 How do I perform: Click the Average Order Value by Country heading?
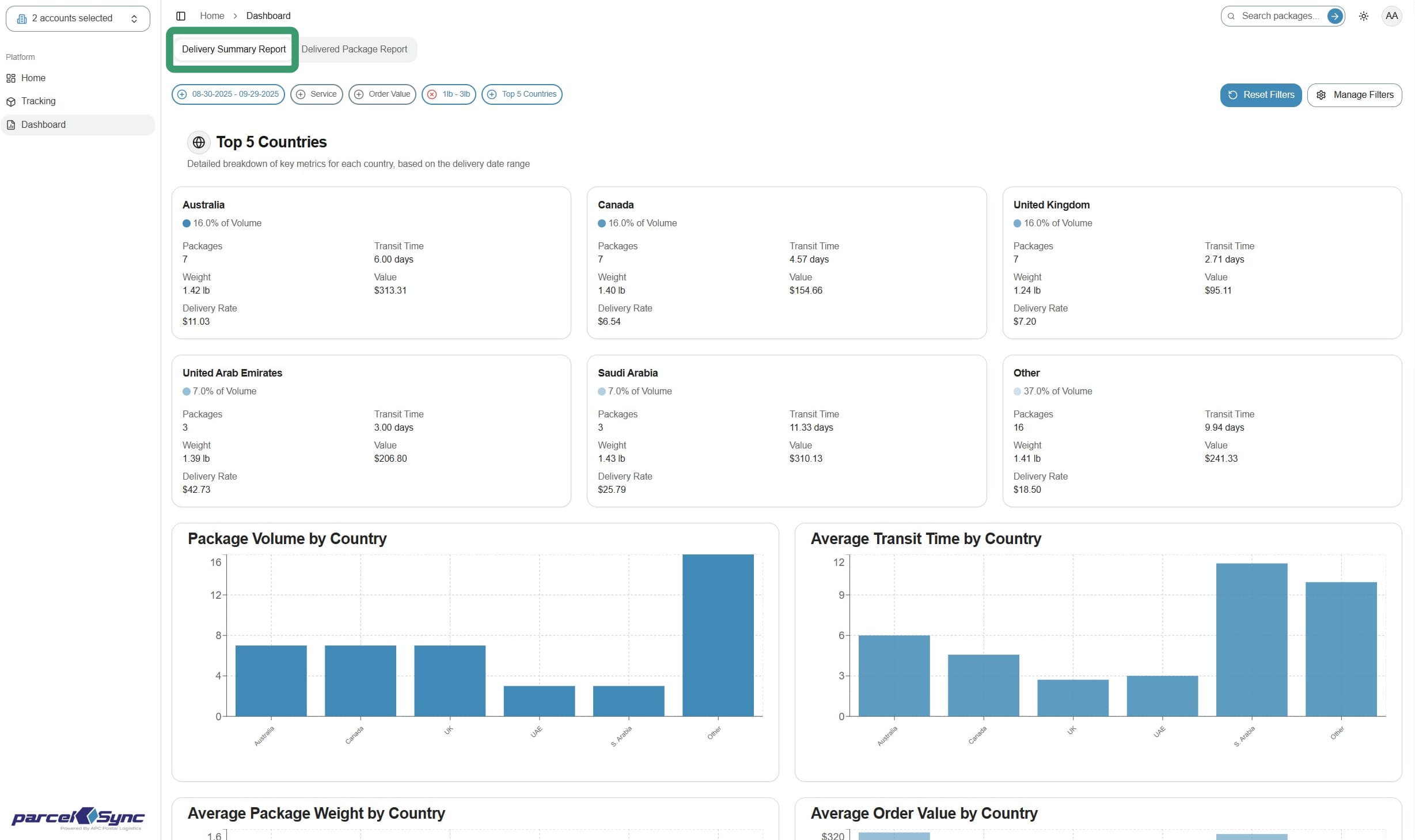[924, 814]
